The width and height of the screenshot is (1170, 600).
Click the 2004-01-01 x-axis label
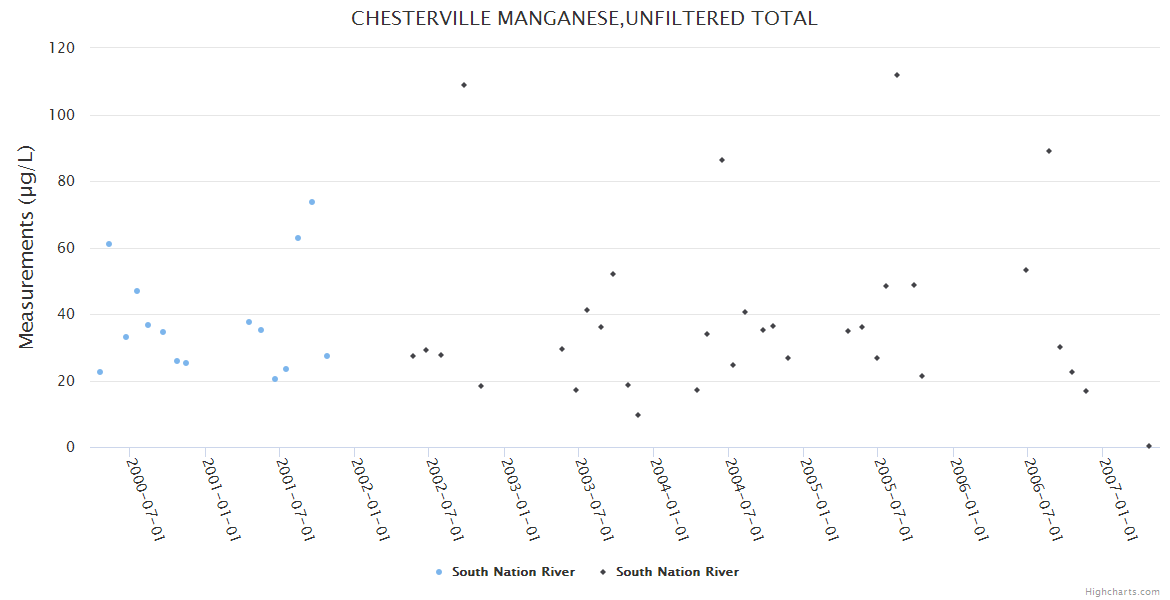coord(670,500)
